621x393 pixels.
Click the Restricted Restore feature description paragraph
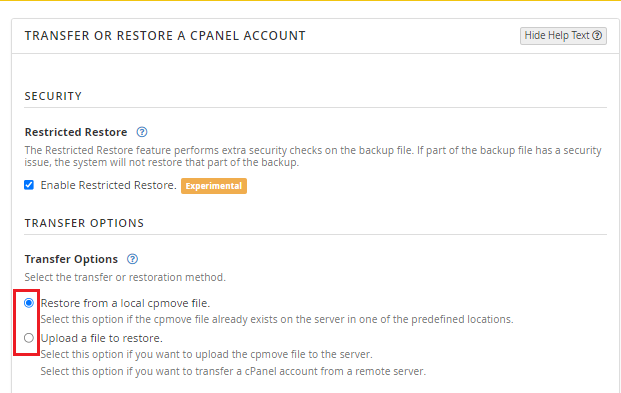coord(313,156)
